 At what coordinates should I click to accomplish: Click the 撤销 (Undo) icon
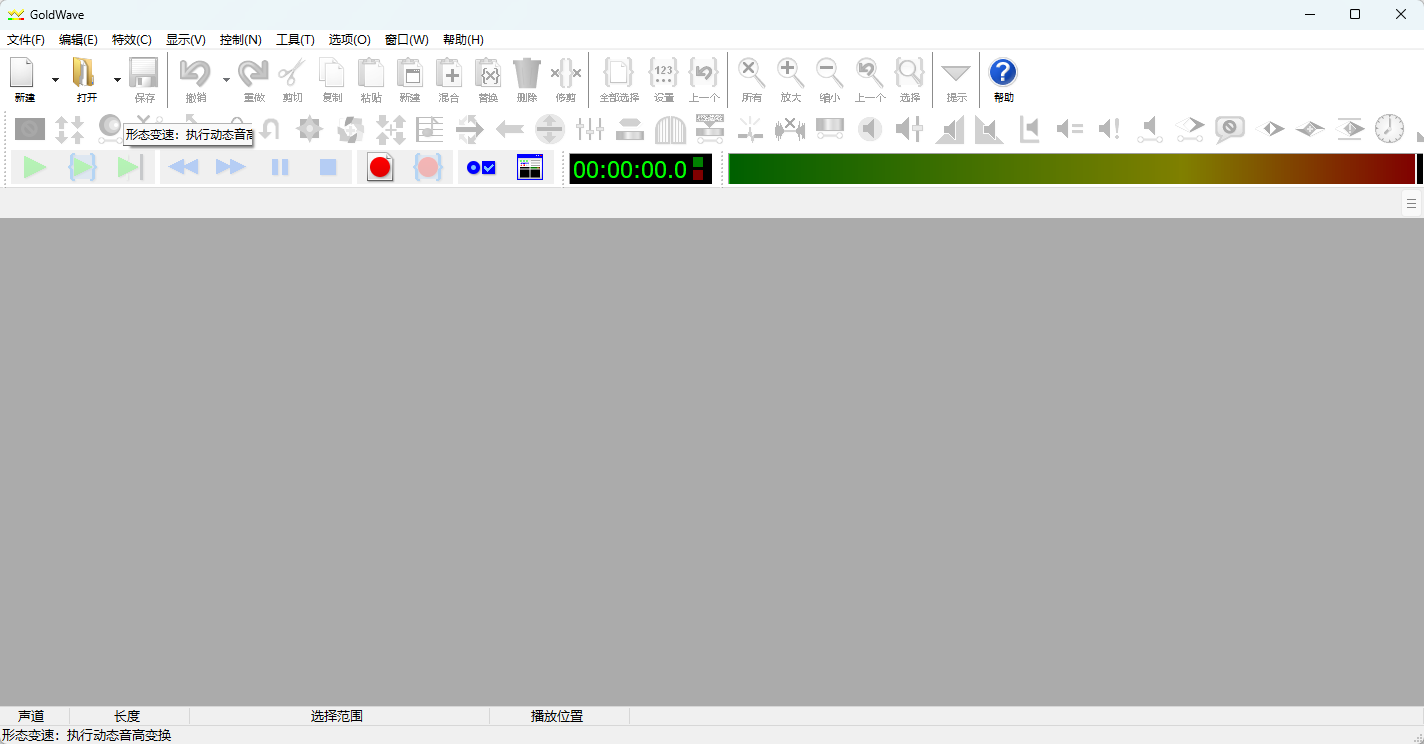click(x=195, y=79)
